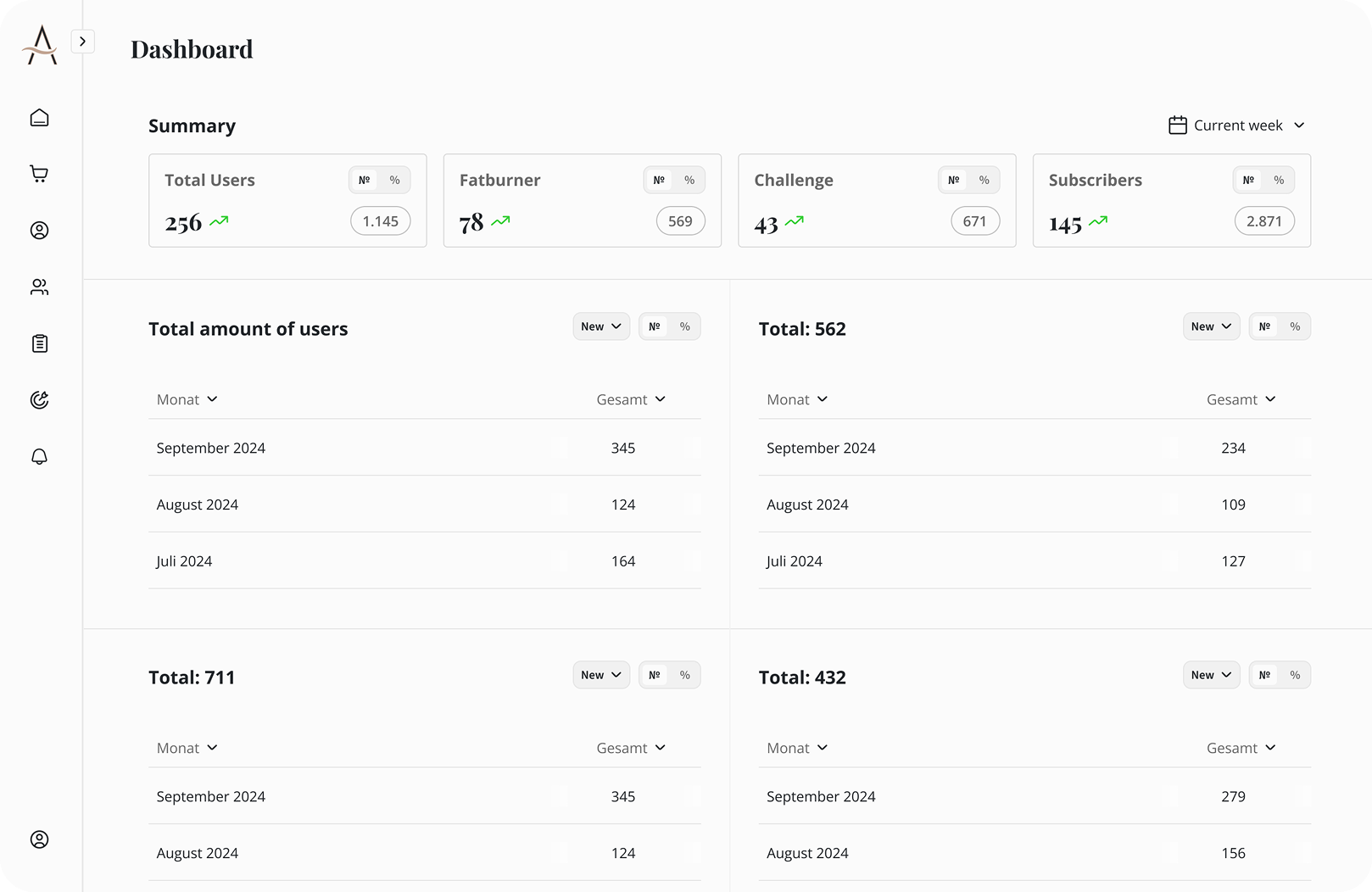The height and width of the screenshot is (892, 1372).
Task: Open the Current week date dropdown
Action: click(x=1237, y=125)
